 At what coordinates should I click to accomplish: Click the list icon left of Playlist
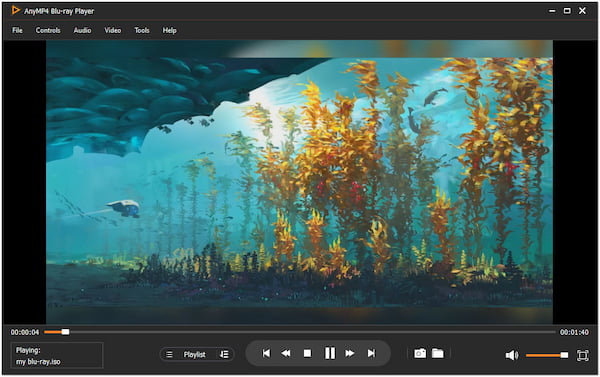(x=169, y=355)
